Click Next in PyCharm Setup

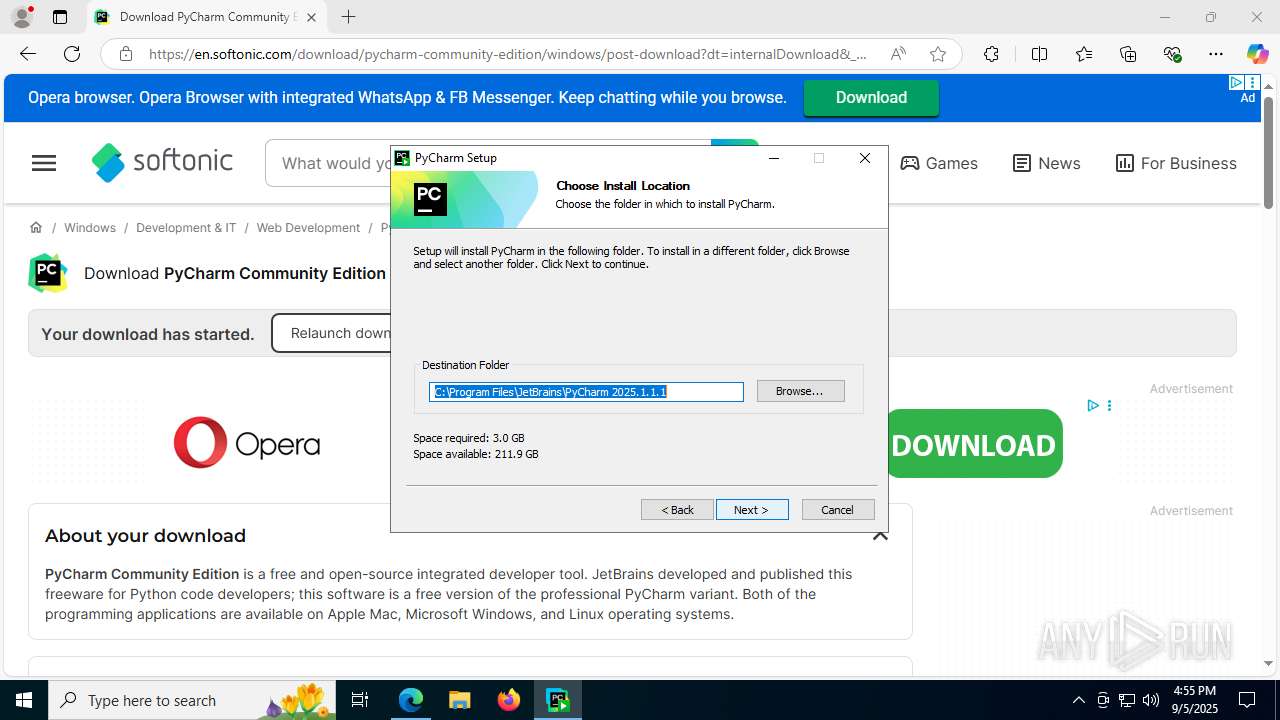click(x=752, y=510)
